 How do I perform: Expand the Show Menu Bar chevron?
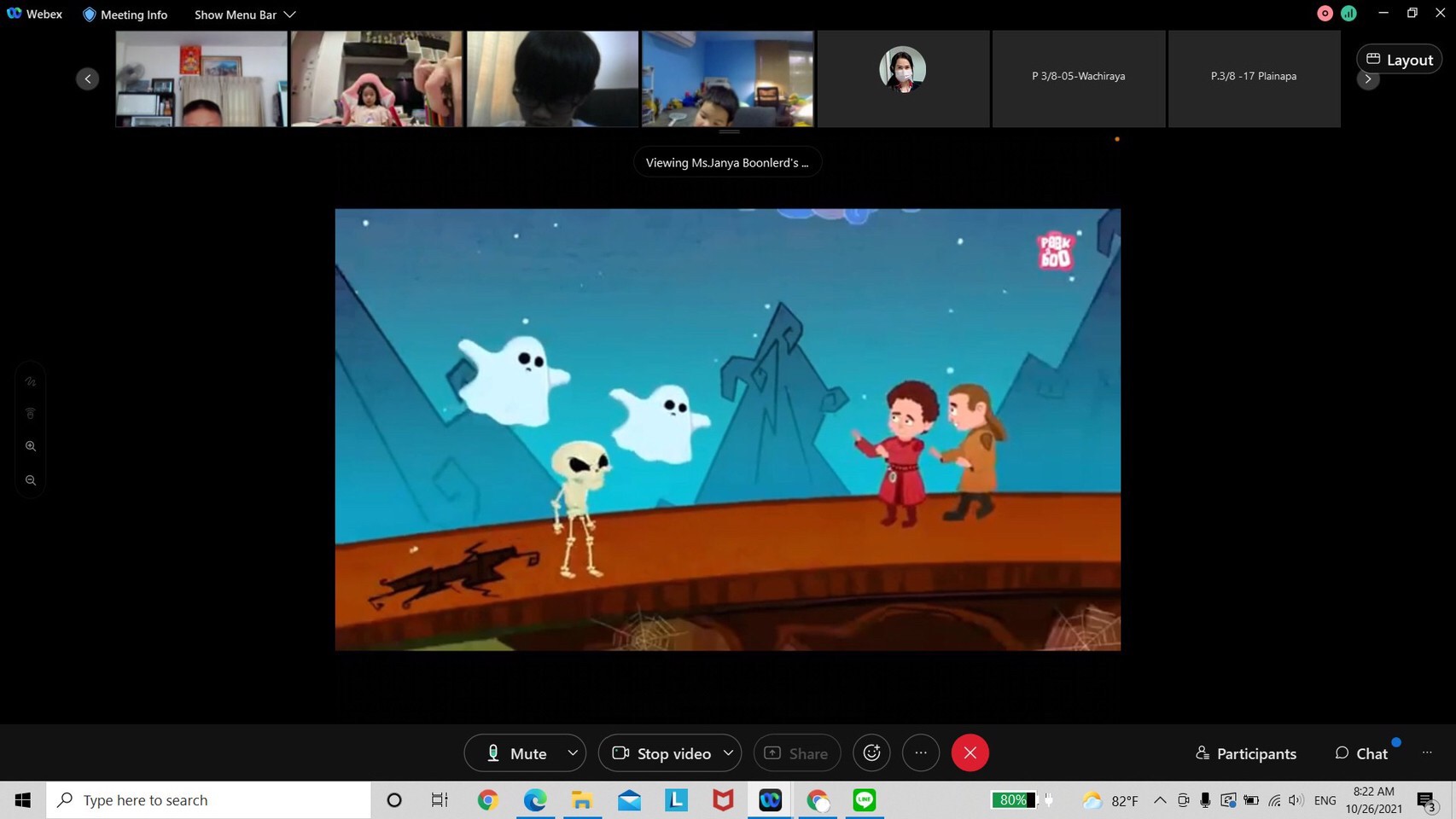(289, 15)
